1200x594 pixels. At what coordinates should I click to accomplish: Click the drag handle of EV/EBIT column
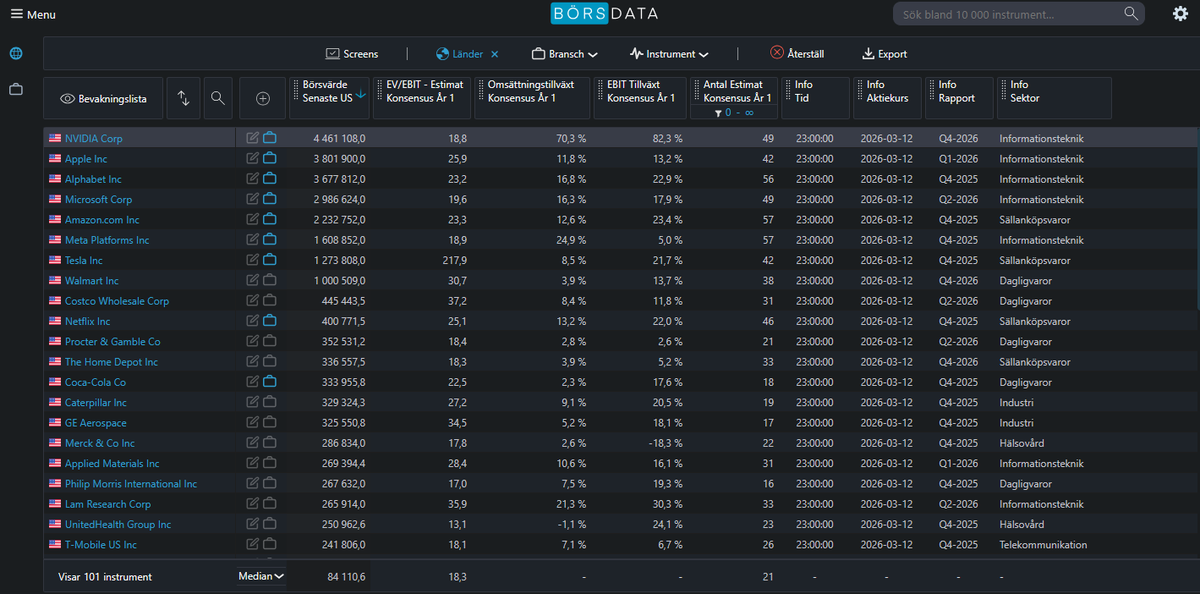coord(380,91)
